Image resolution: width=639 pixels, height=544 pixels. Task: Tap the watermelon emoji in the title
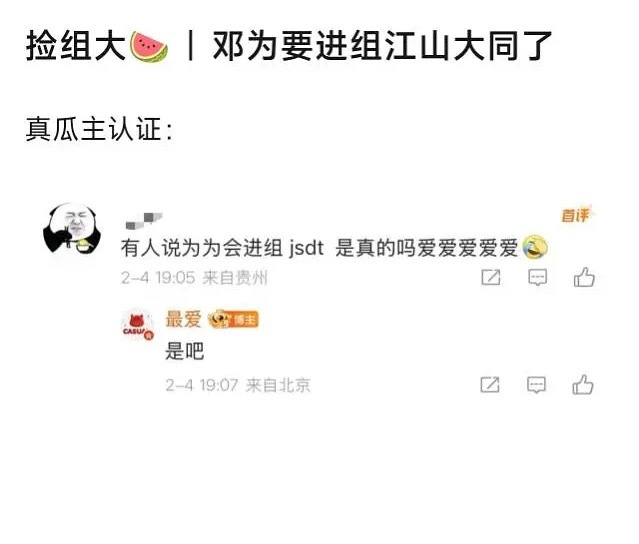pos(149,47)
